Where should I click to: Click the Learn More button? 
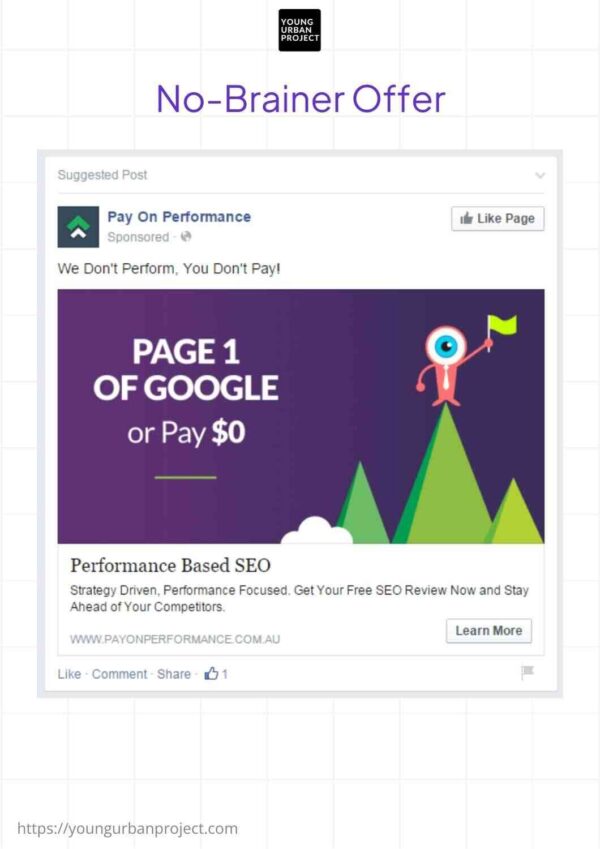tap(488, 630)
